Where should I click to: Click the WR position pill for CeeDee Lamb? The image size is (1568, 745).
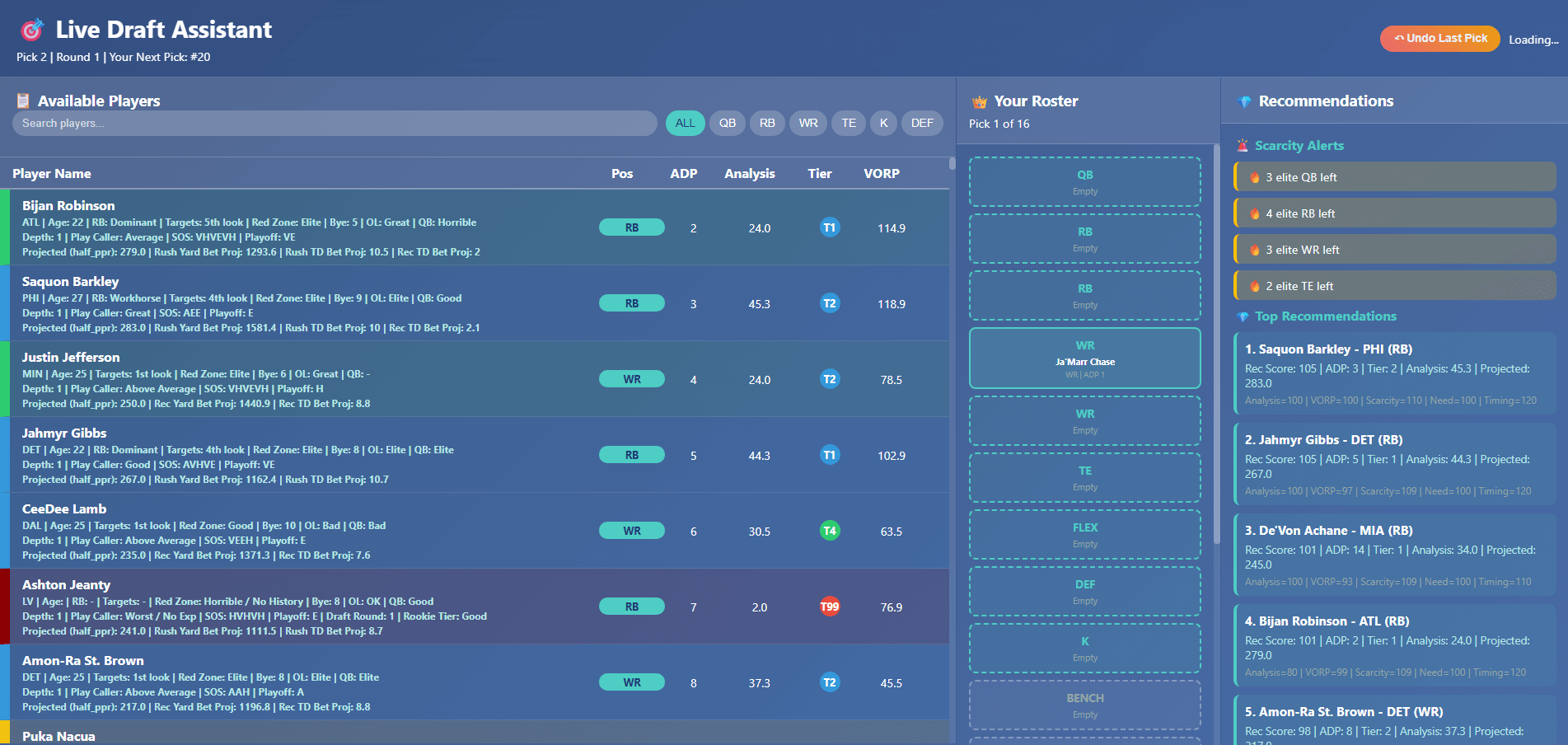click(632, 531)
